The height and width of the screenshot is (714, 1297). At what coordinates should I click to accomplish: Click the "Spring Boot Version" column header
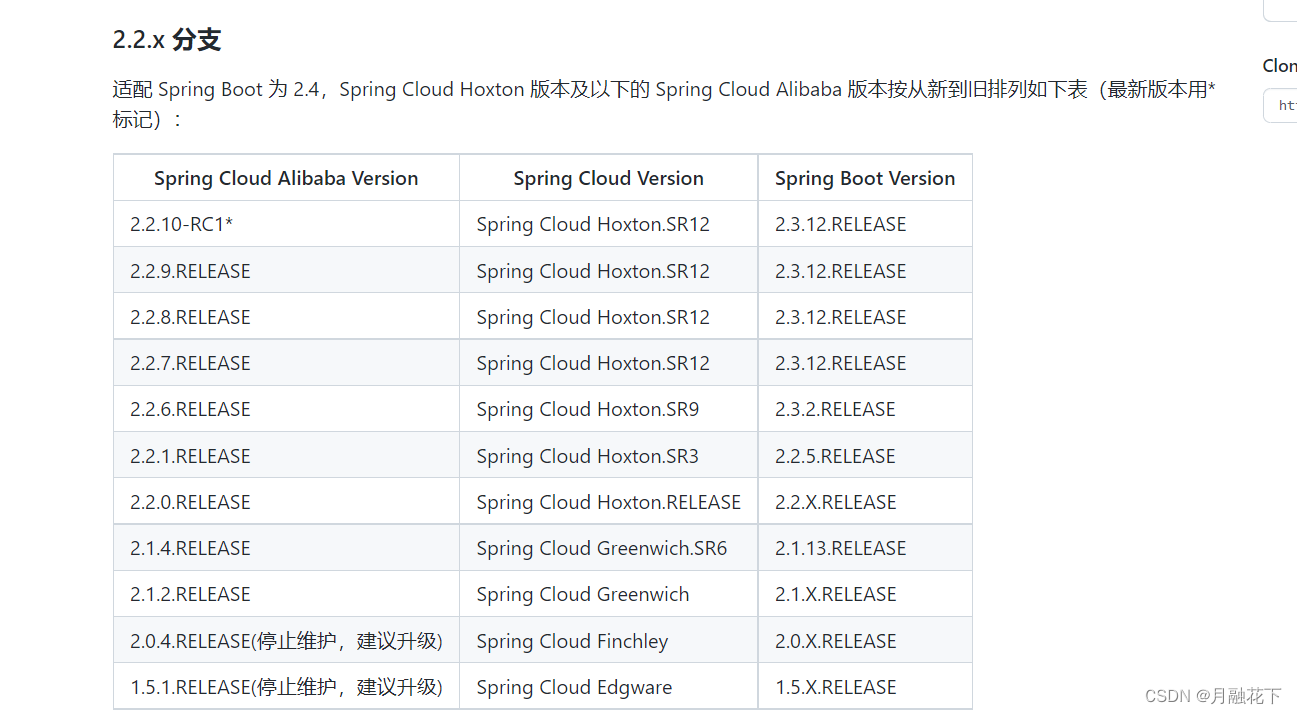(x=865, y=178)
